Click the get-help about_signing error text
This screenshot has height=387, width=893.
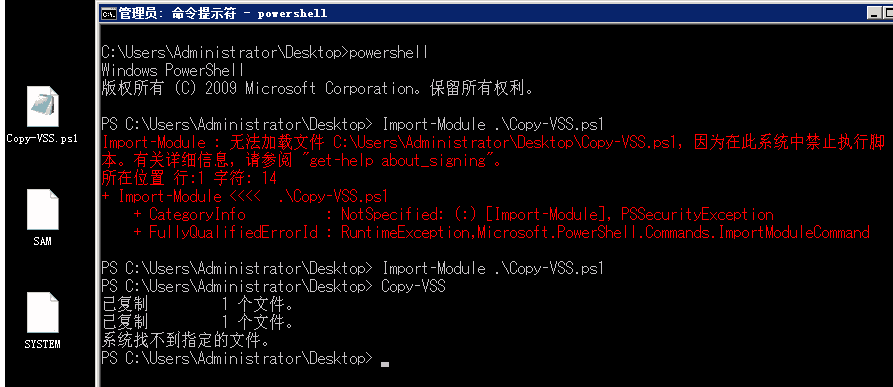point(398,160)
